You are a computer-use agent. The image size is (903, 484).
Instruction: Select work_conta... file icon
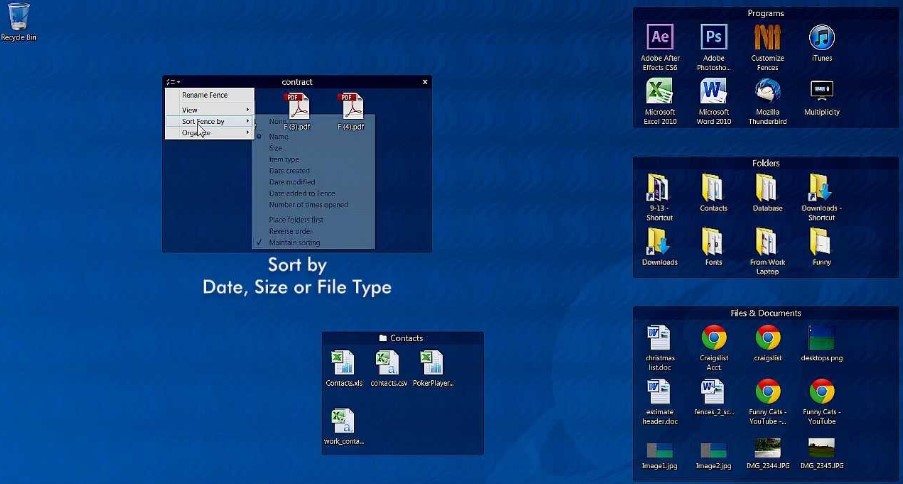pos(344,422)
